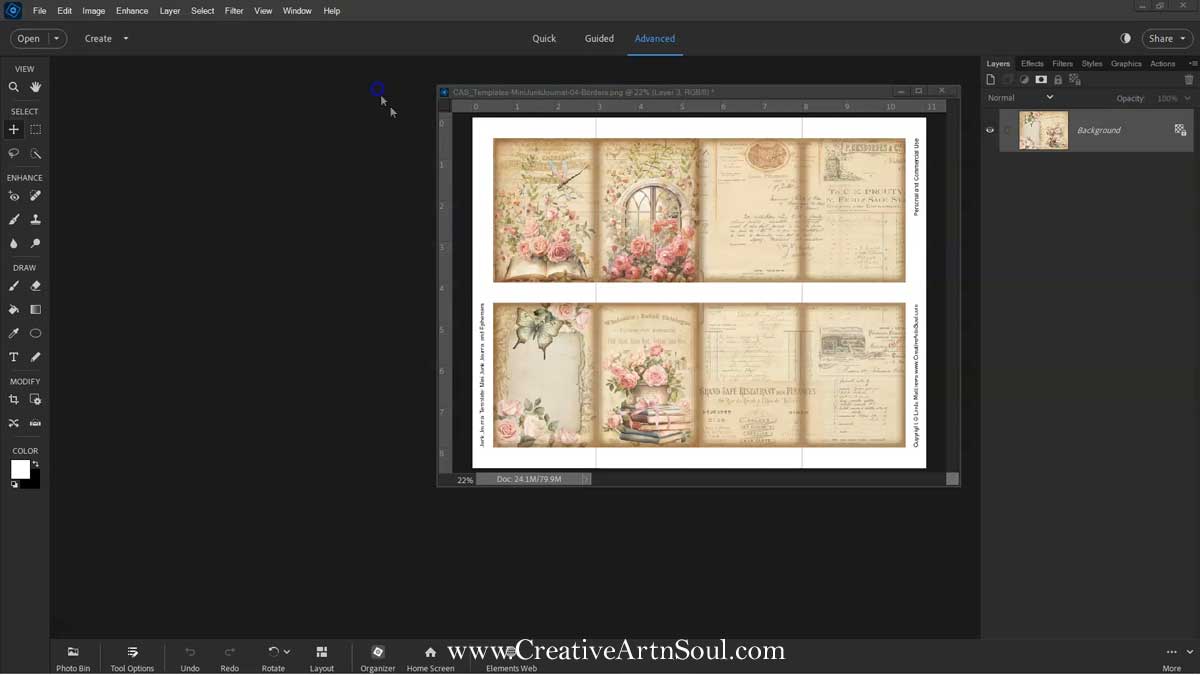Image resolution: width=1200 pixels, height=675 pixels.
Task: Toggle the Photo Bin
Action: pos(73,658)
